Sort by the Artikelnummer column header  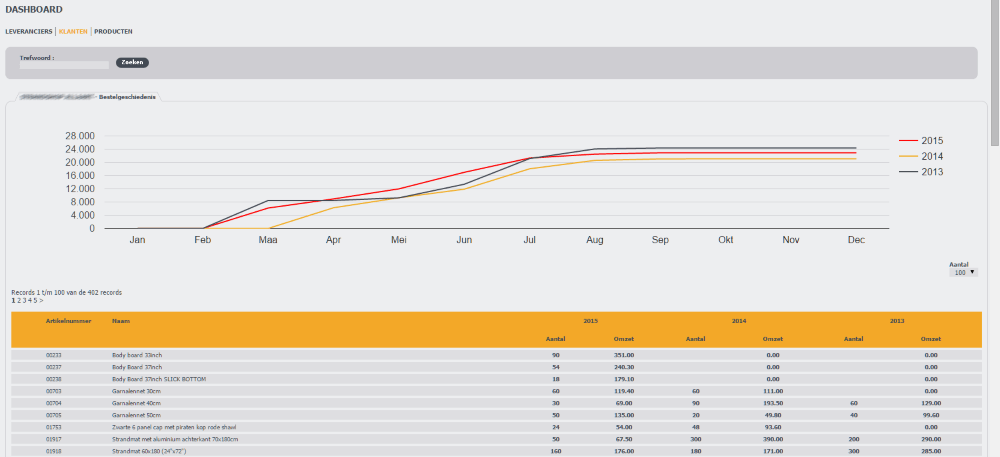tap(69, 321)
